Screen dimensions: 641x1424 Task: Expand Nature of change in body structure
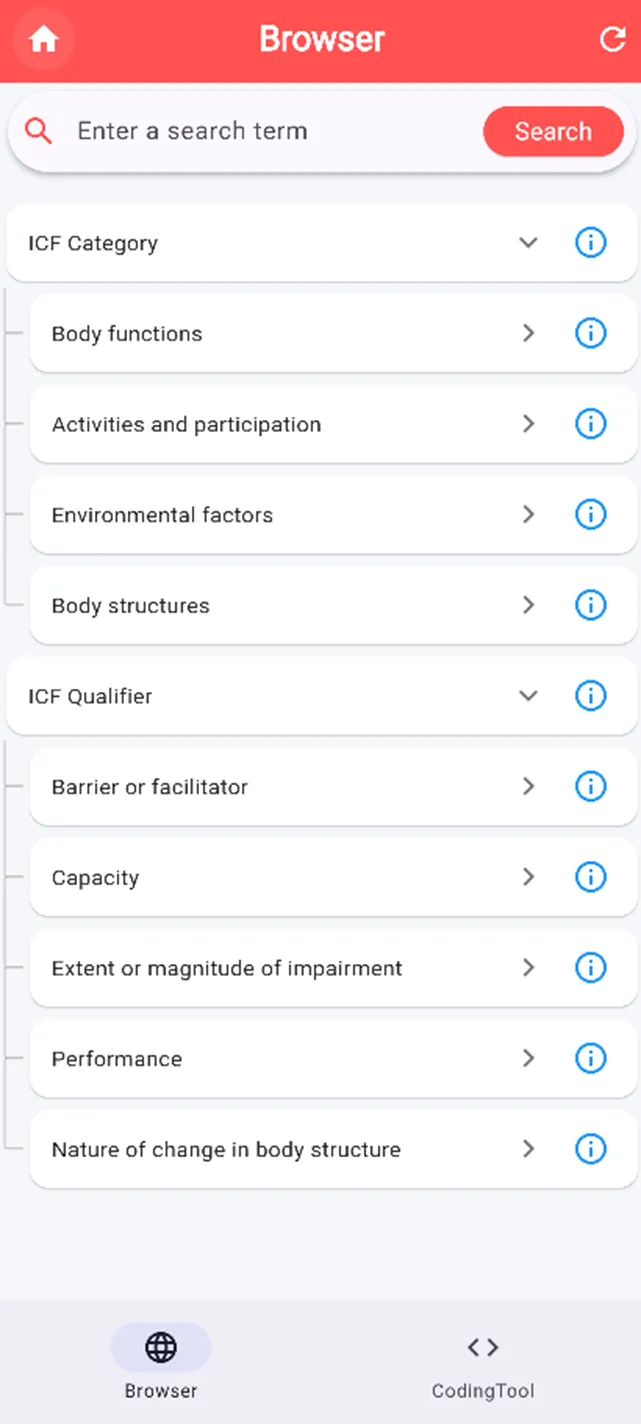click(x=529, y=1149)
